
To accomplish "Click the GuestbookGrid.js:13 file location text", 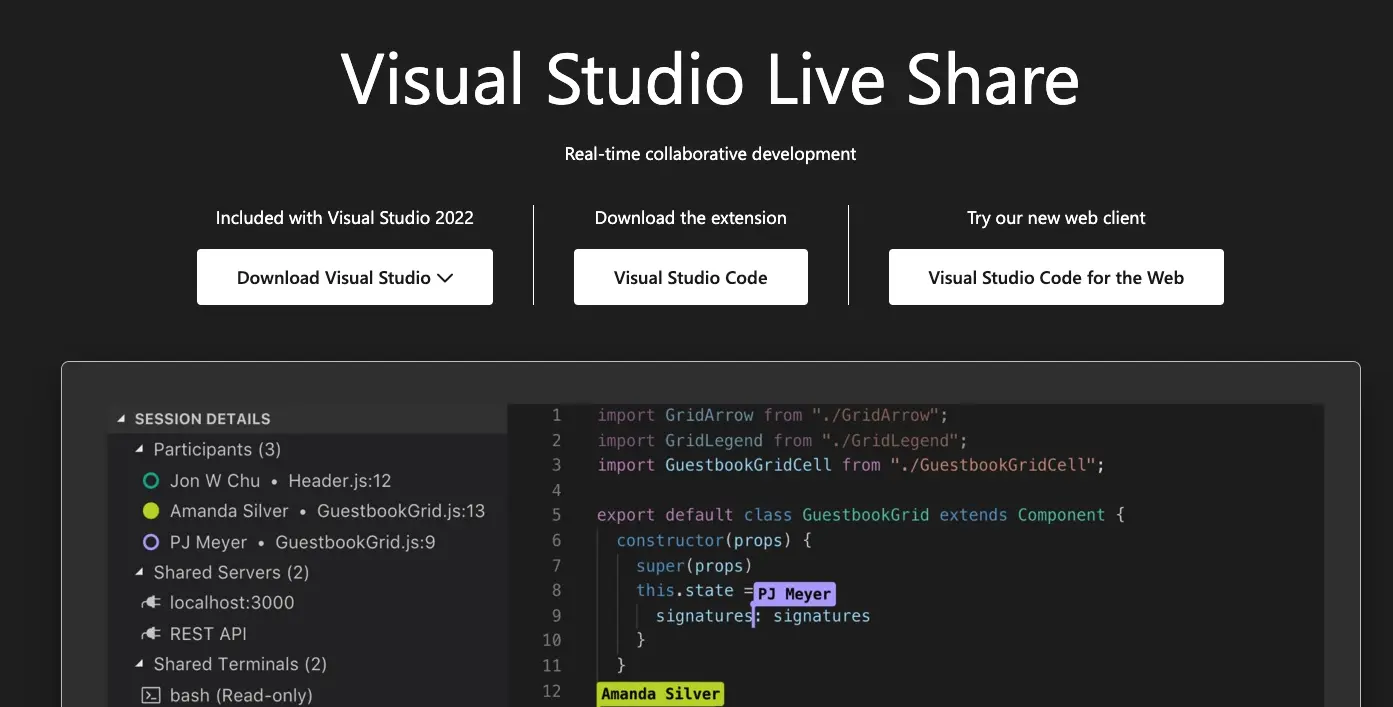I will click(x=401, y=511).
